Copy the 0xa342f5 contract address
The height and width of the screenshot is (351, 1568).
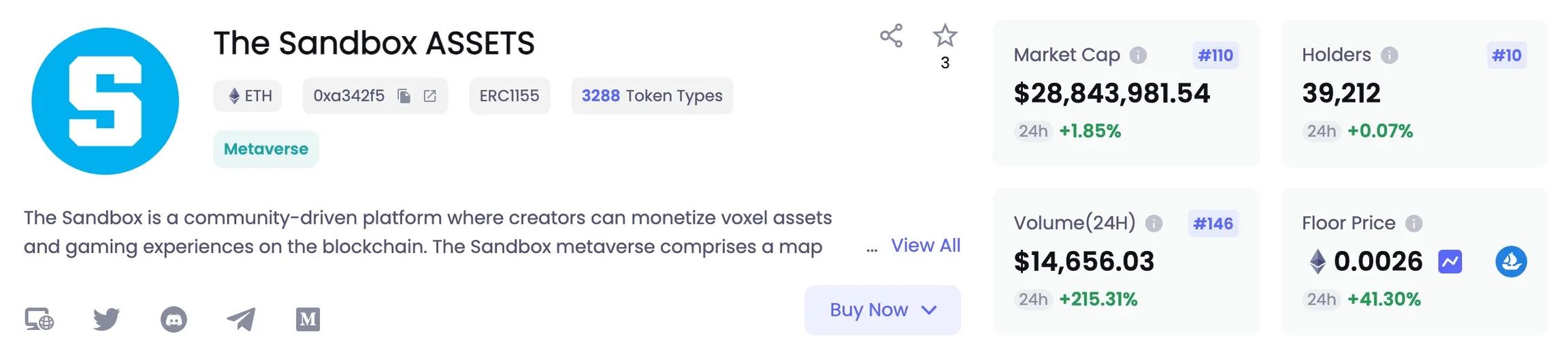point(404,96)
